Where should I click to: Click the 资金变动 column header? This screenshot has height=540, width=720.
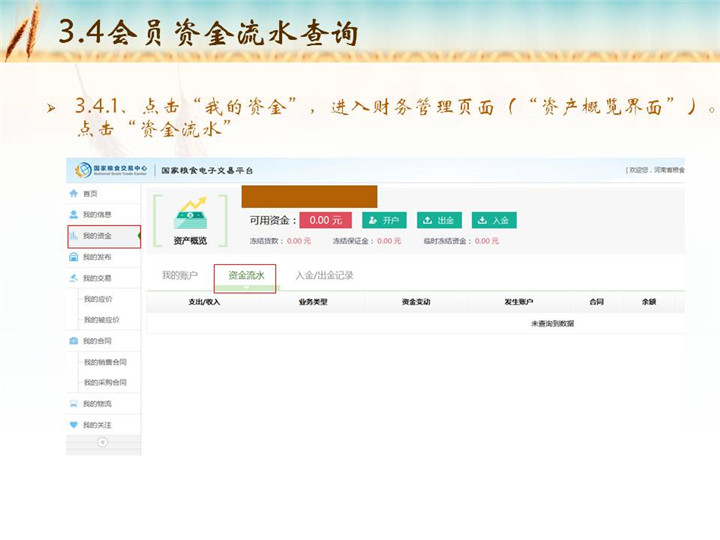tap(416, 302)
